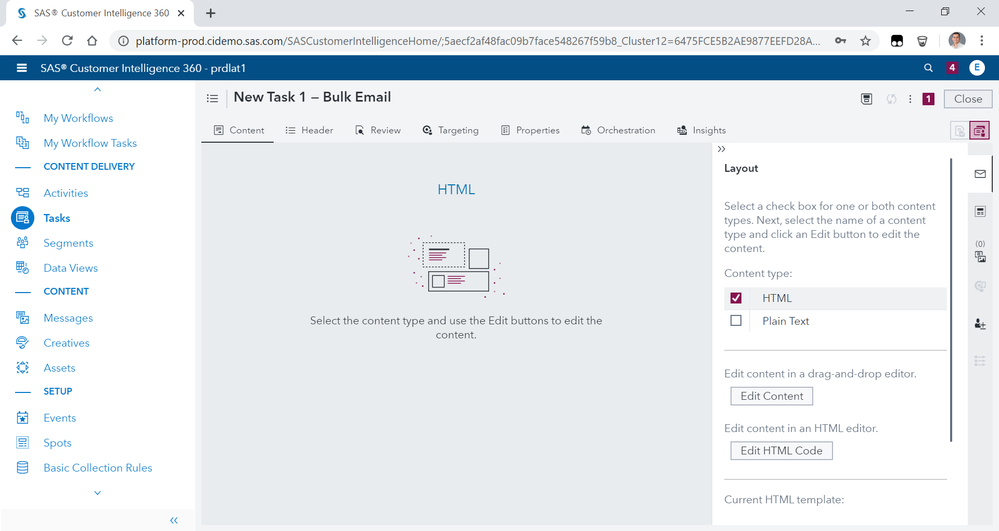
Task: Click the Tasks icon in the sidebar
Action: pos(22,218)
